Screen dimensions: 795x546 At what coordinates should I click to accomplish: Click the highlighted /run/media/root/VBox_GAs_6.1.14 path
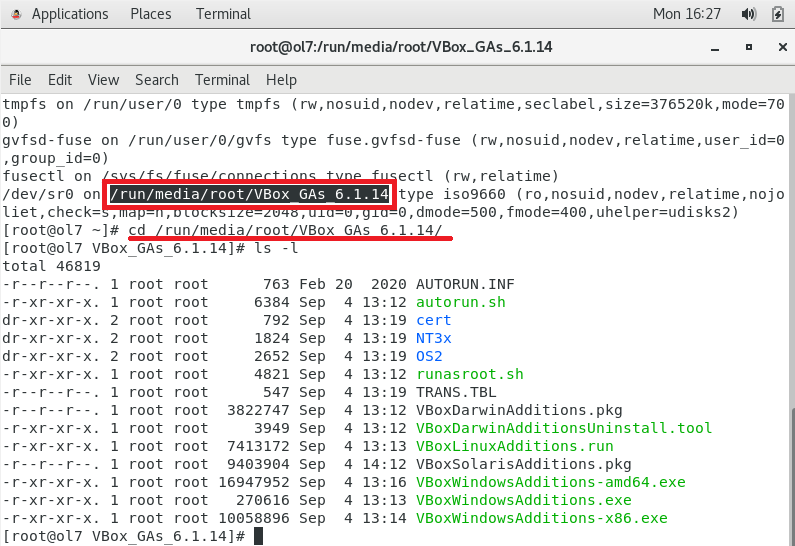point(249,194)
